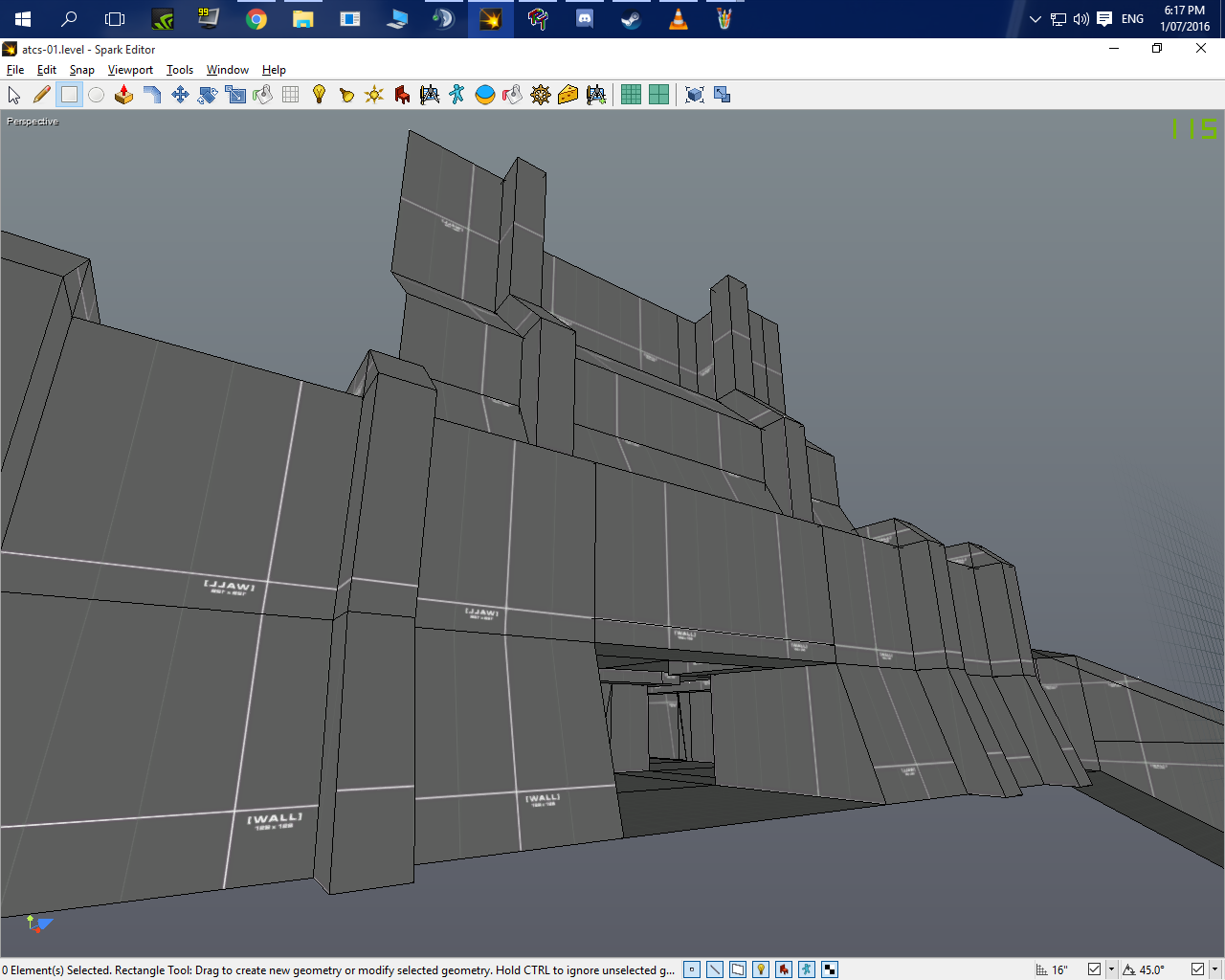Viewport: 1225px width, 980px height.
Task: Toggle light selection filter in status bar
Action: pyautogui.click(x=761, y=969)
